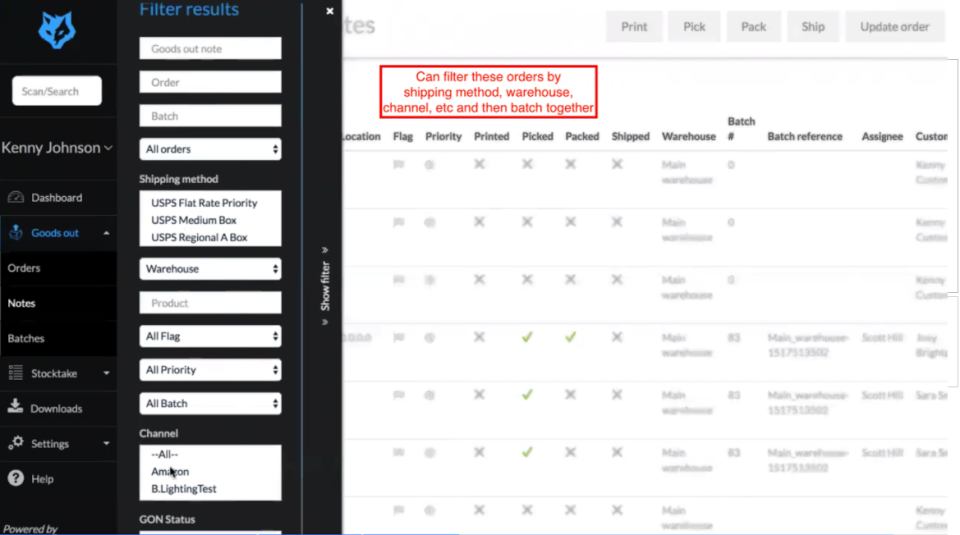960x535 pixels.
Task: Click Packed checkmark in first batch 83 row
Action: (x=570, y=337)
